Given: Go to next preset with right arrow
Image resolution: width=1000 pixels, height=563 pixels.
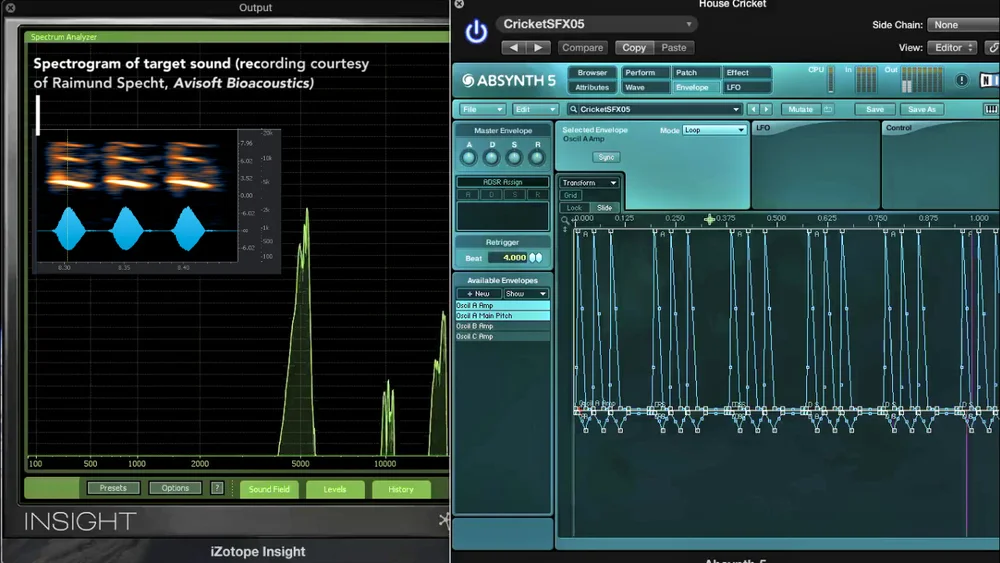Looking at the screenshot, I should (x=538, y=48).
